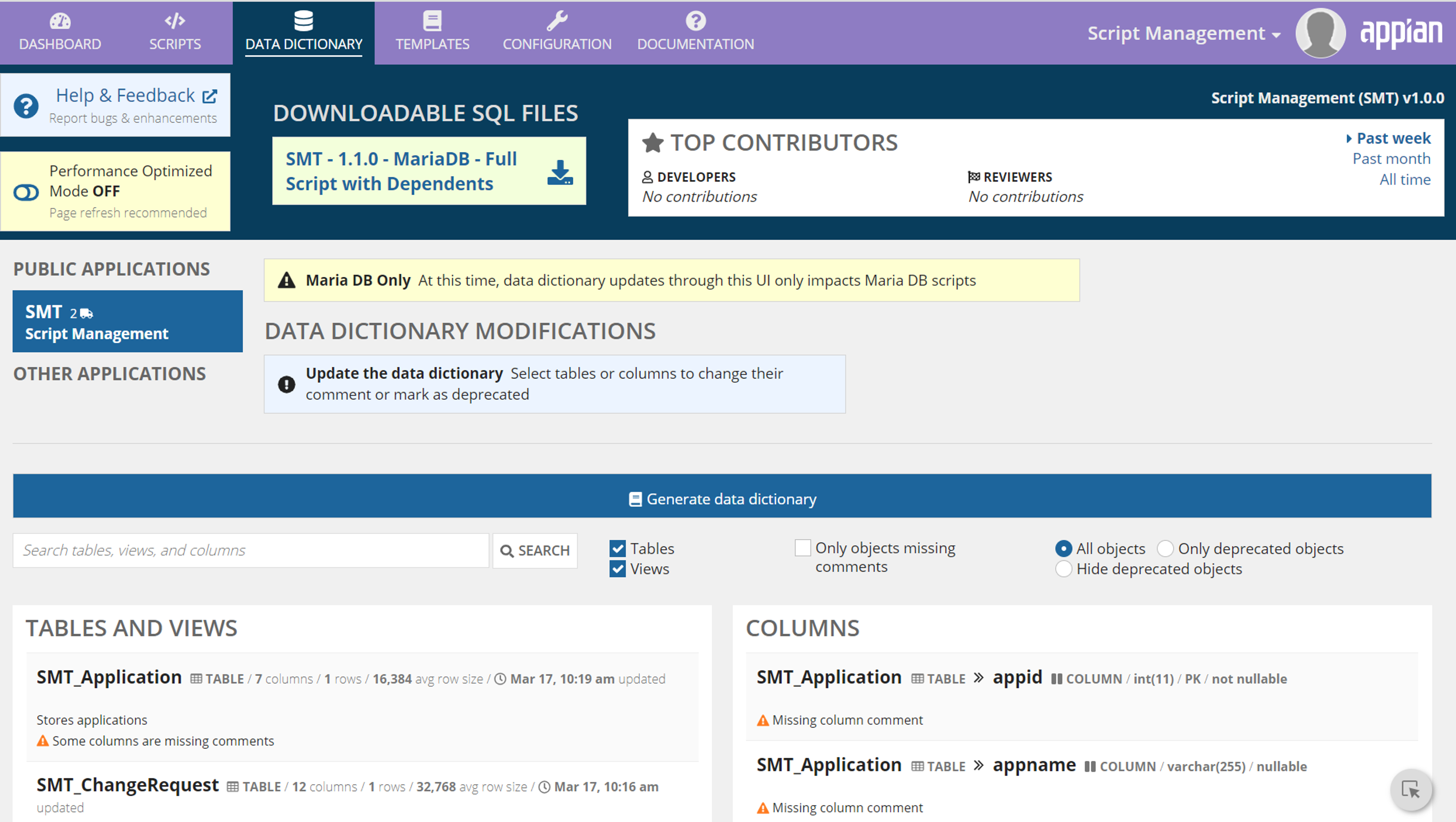This screenshot has height=822, width=1456.
Task: Open the Dashboard gauge icon
Action: (x=60, y=21)
